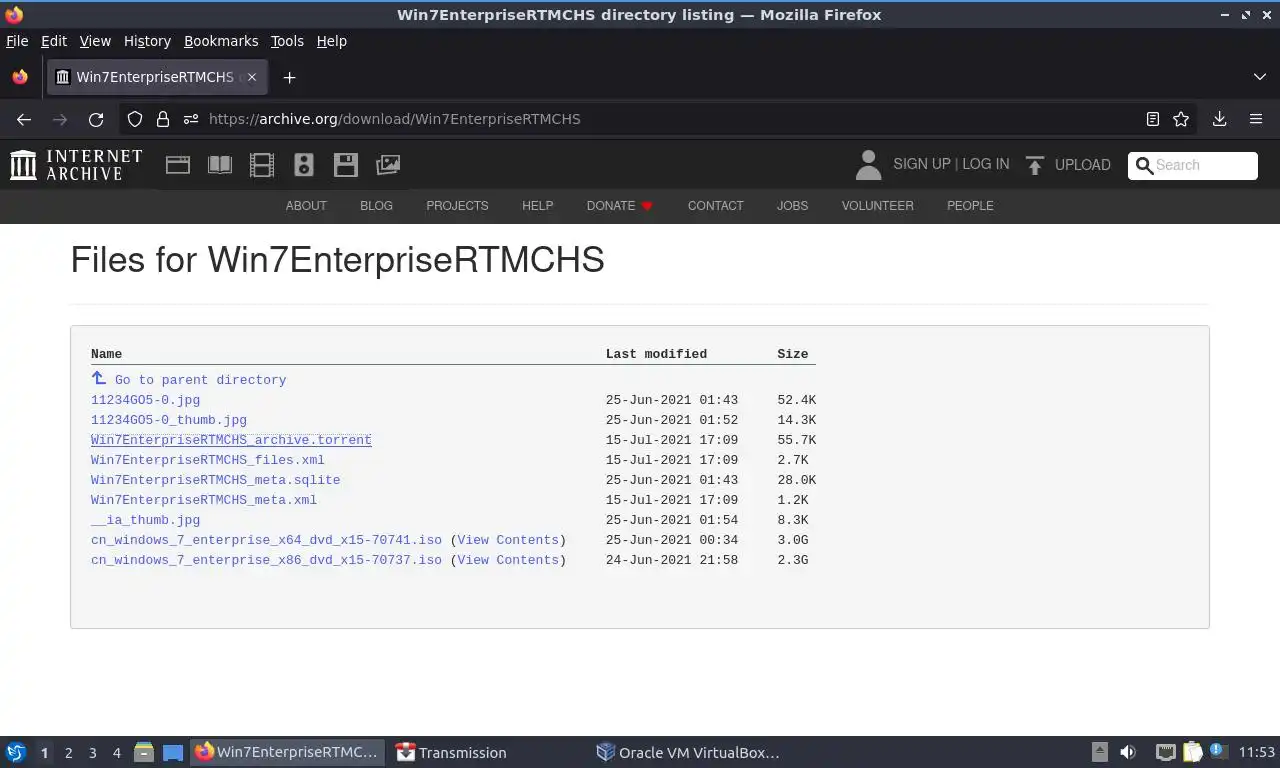
Task: Open the Video film-strip icon
Action: tap(262, 165)
